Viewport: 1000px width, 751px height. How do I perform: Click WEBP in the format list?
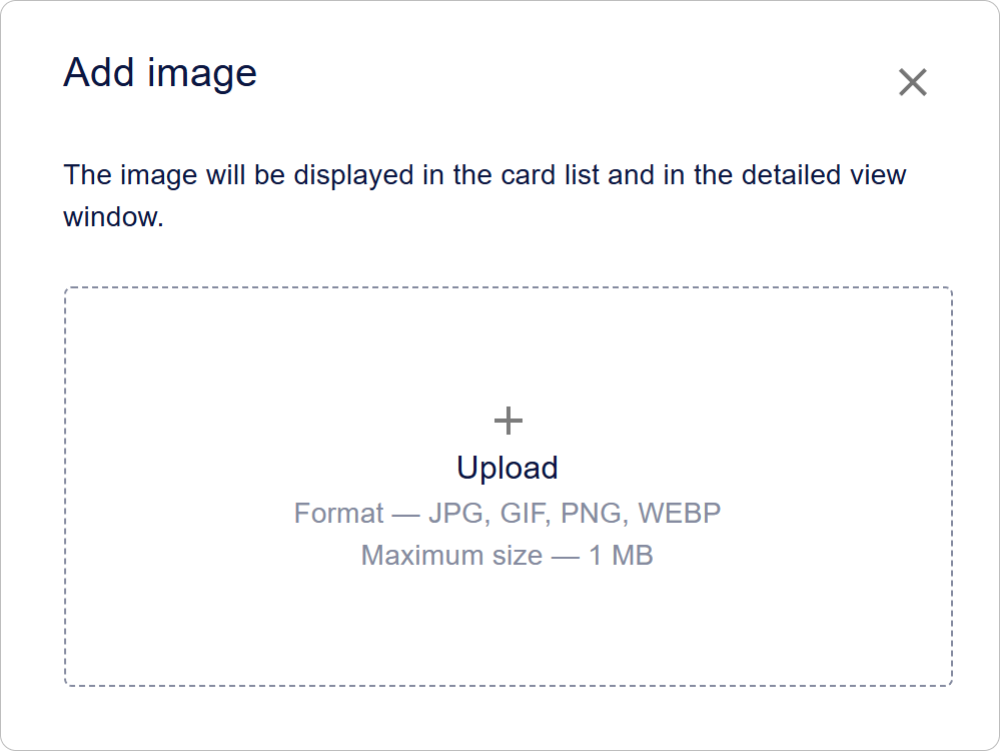[679, 513]
